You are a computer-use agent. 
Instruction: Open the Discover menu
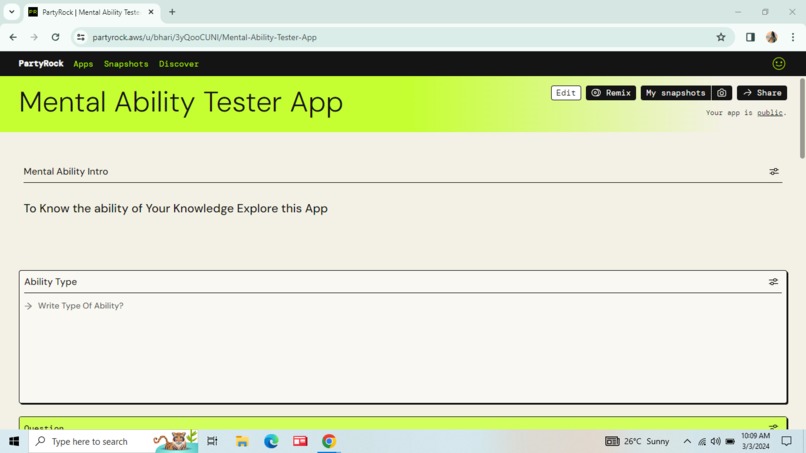tap(178, 64)
